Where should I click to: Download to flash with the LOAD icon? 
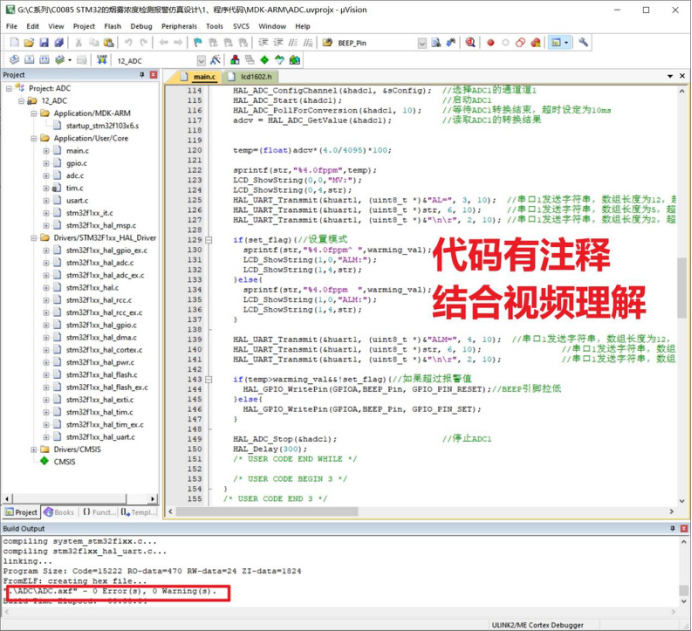coord(102,60)
